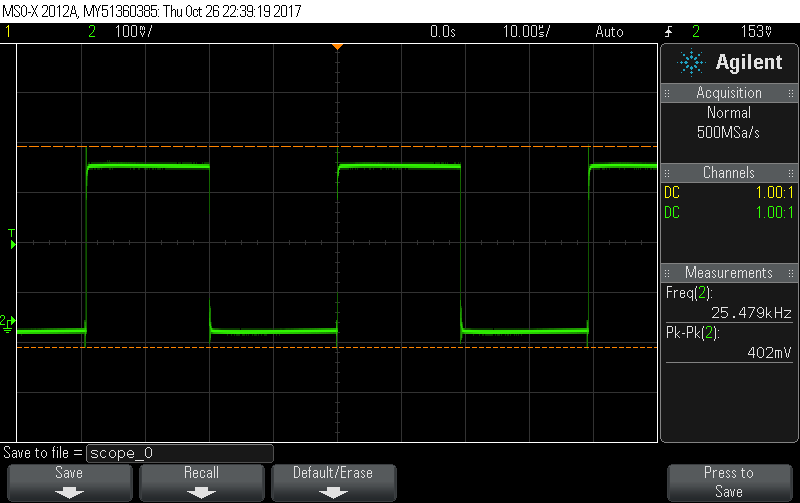Click the grip dots right of Channels
The image size is (800, 503).
click(791, 173)
